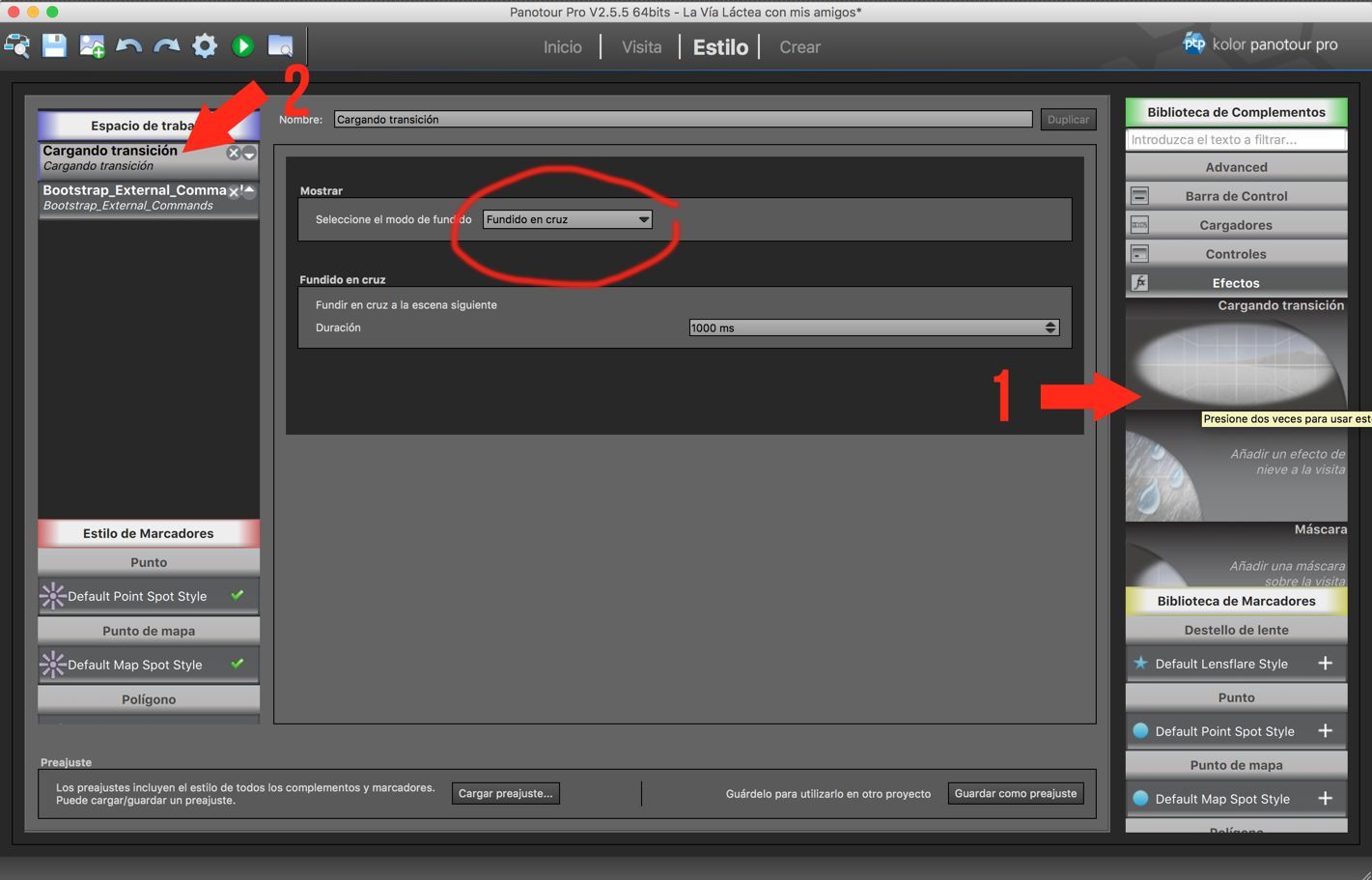This screenshot has width=1372, height=880.
Task: Click the Efectos fx category icon
Action: pos(1139,283)
